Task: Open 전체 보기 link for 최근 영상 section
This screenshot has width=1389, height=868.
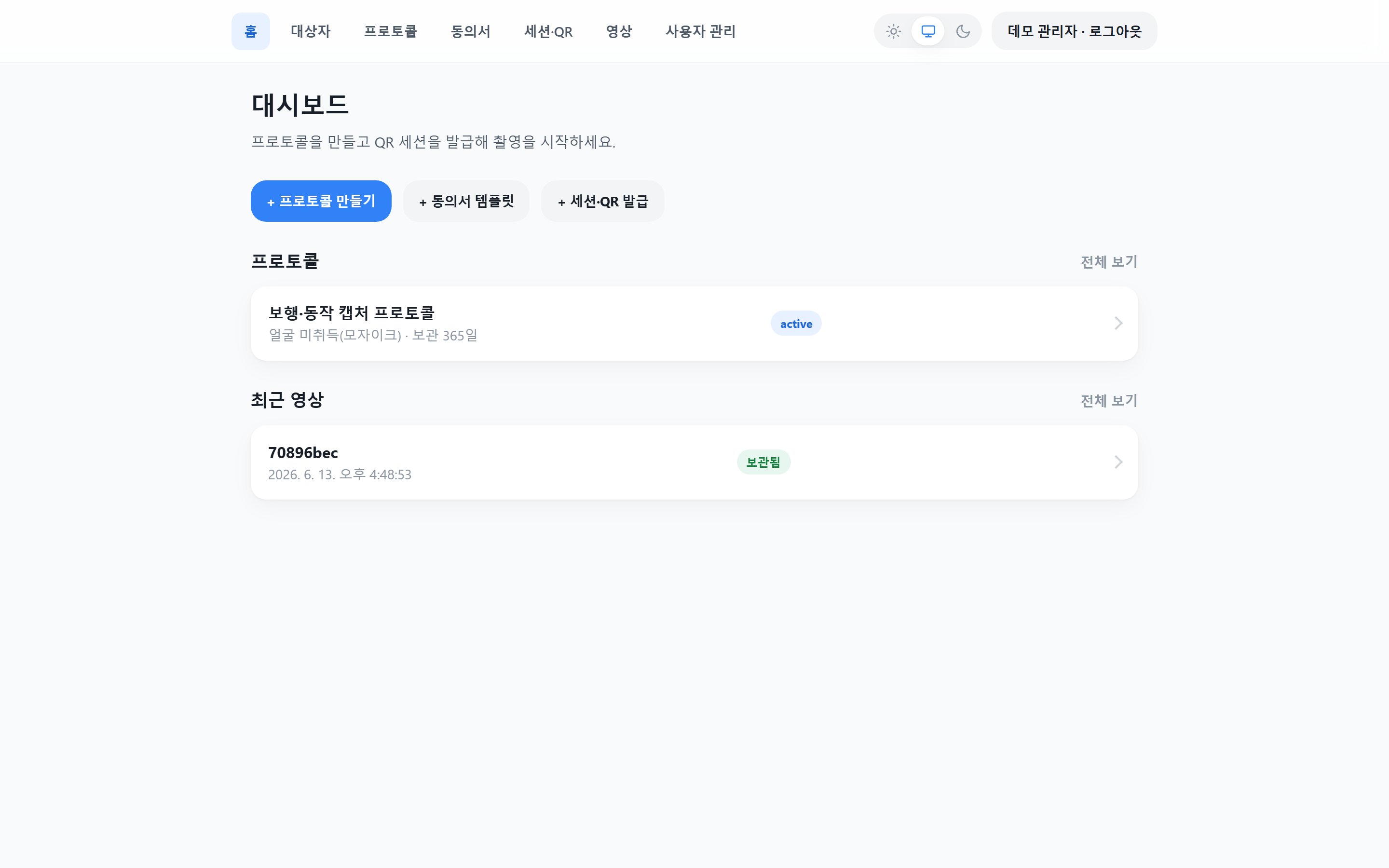Action: coord(1109,401)
